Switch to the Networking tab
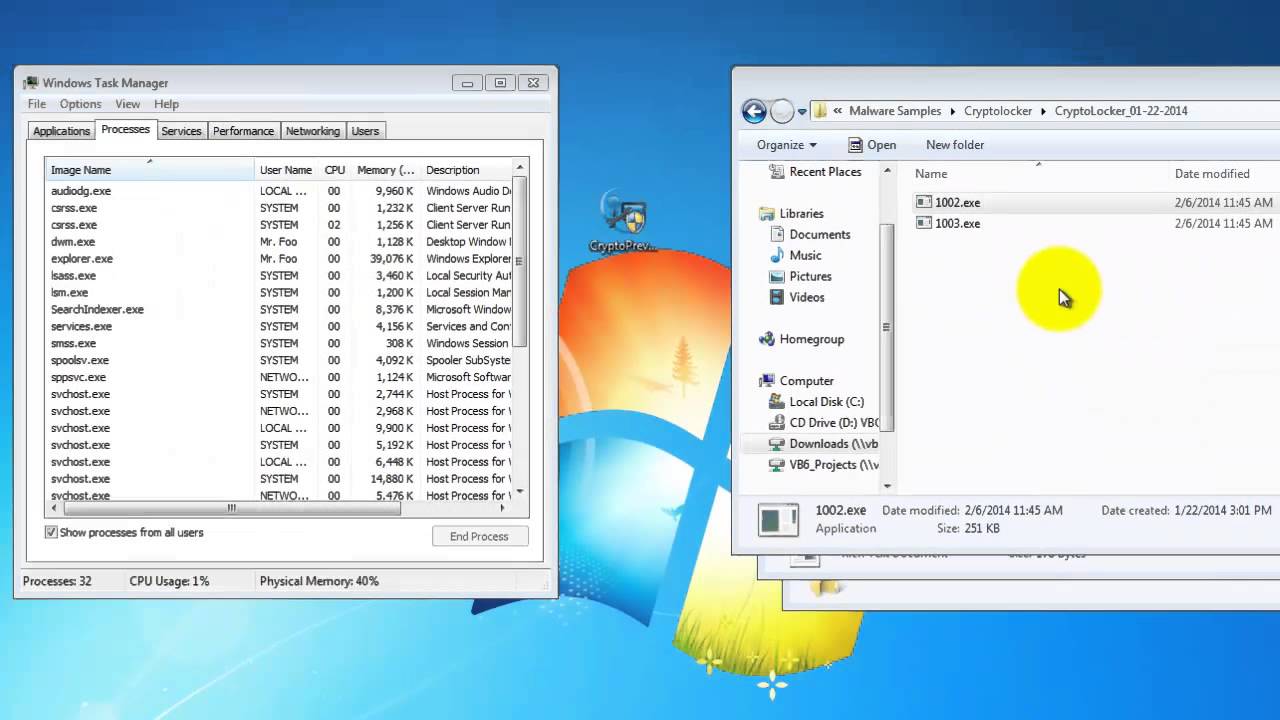This screenshot has width=1280, height=720. (312, 131)
